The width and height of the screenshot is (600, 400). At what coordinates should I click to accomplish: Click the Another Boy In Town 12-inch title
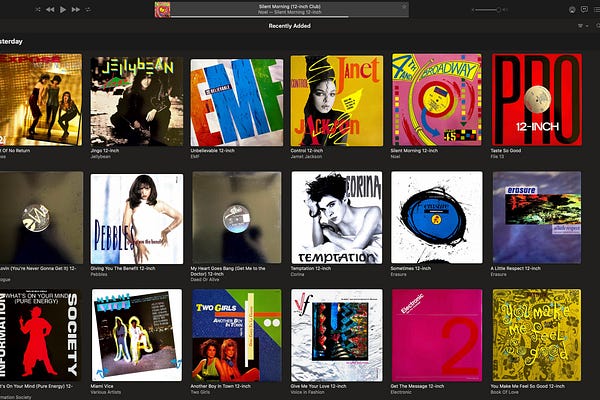(220, 386)
